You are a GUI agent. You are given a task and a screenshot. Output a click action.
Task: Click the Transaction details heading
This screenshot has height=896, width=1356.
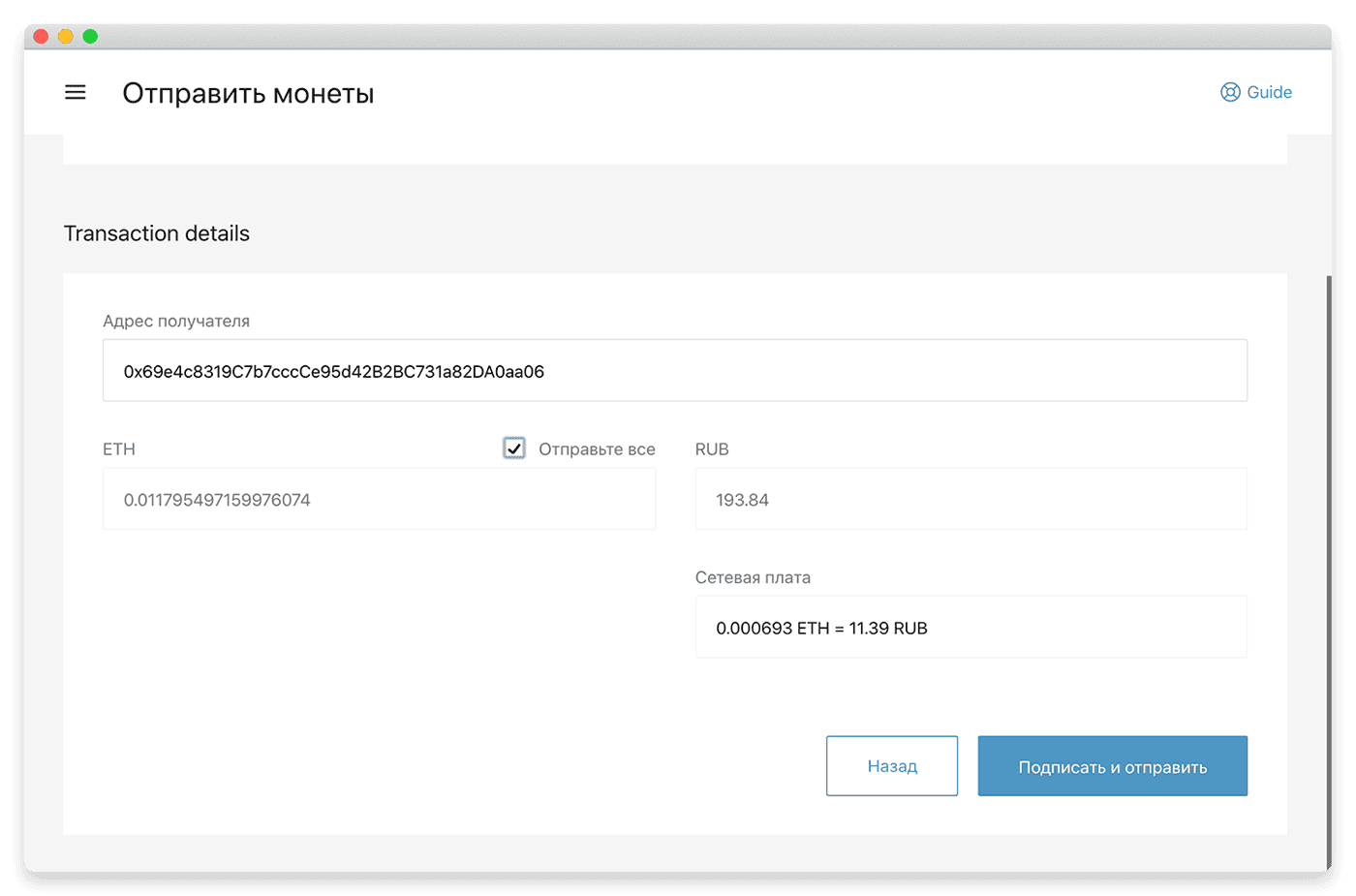[x=157, y=233]
